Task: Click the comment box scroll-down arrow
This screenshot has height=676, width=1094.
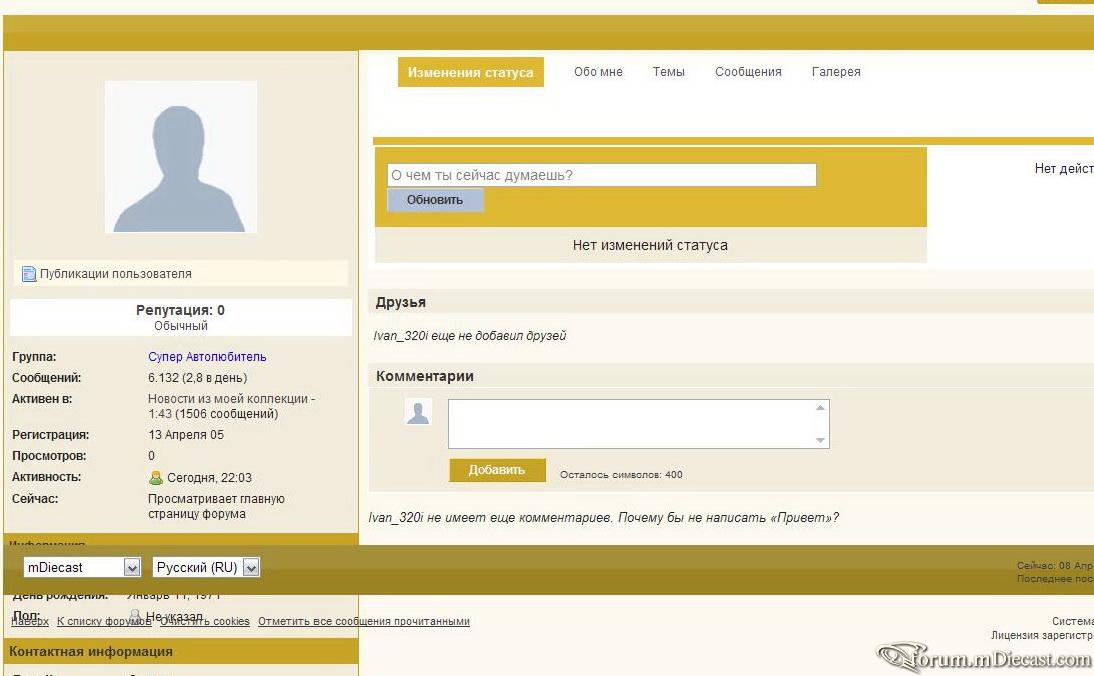Action: [x=820, y=440]
